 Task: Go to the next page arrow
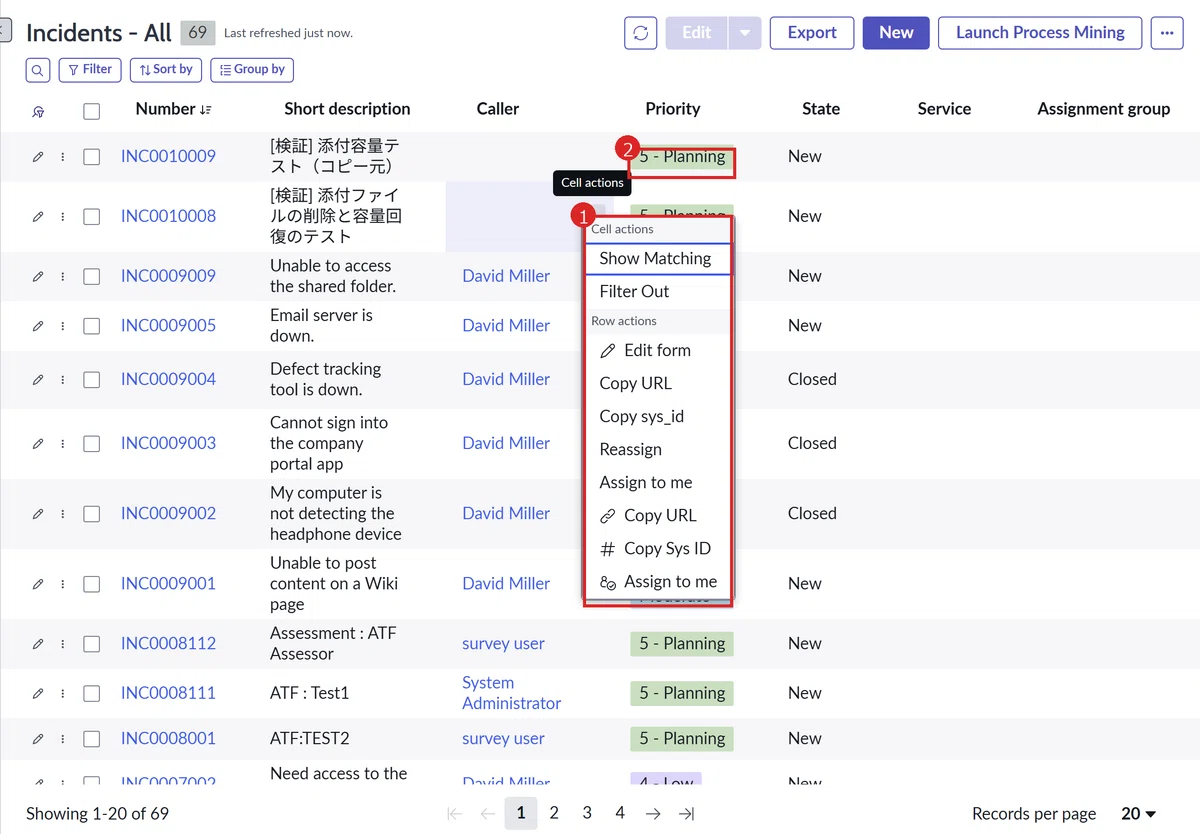653,814
